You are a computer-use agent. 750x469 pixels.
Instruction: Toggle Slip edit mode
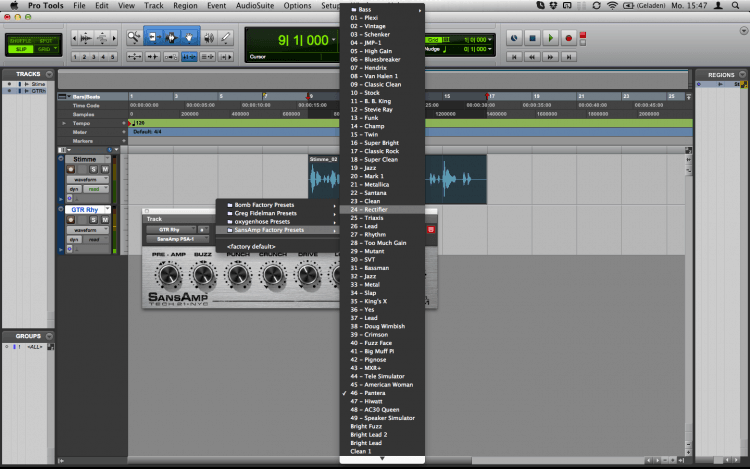pyautogui.click(x=21, y=49)
